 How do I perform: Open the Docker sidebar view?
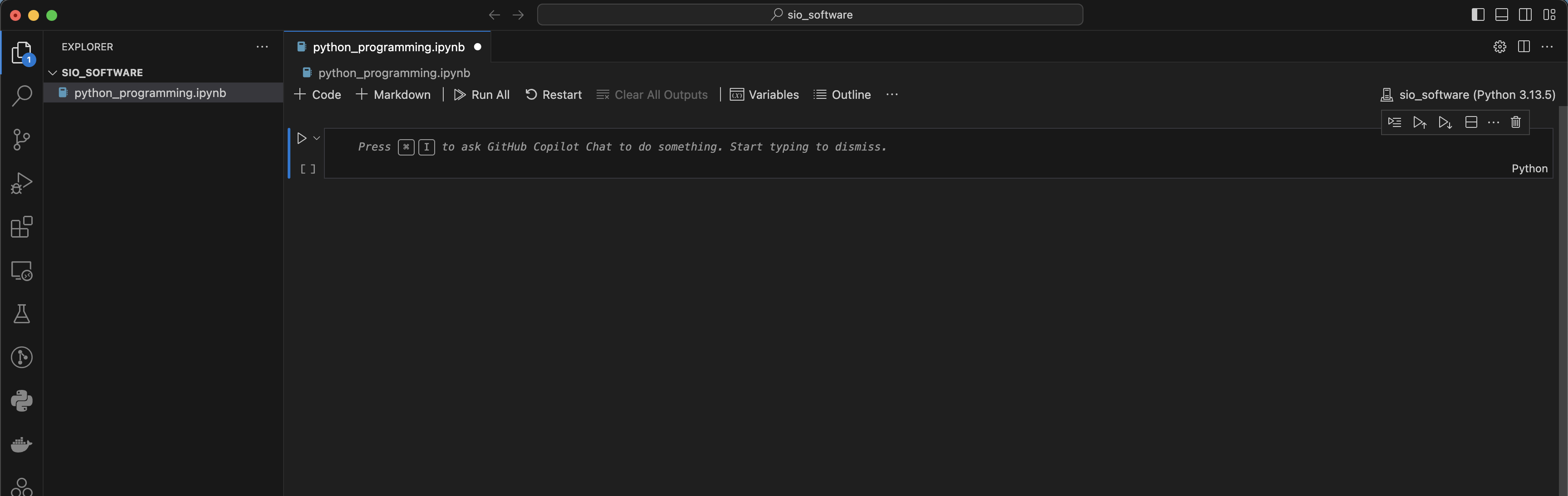click(21, 445)
